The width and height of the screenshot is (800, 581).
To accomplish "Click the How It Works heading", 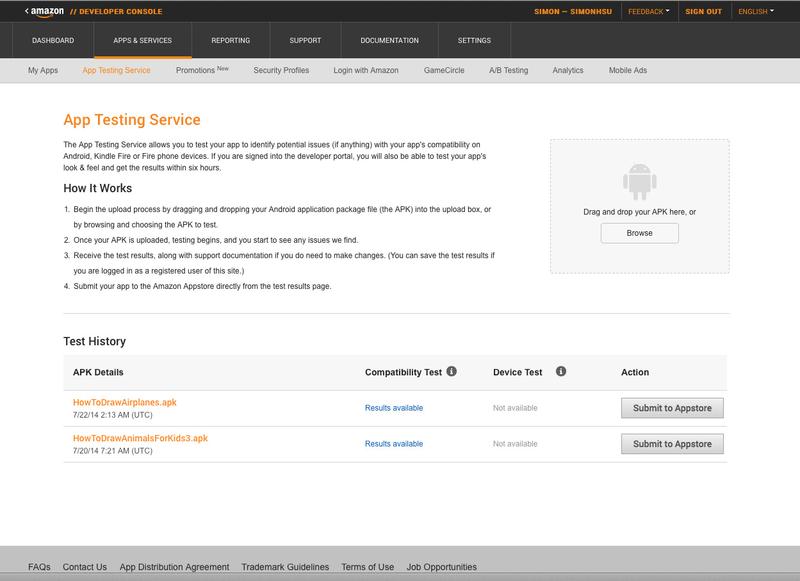I will tap(97, 188).
